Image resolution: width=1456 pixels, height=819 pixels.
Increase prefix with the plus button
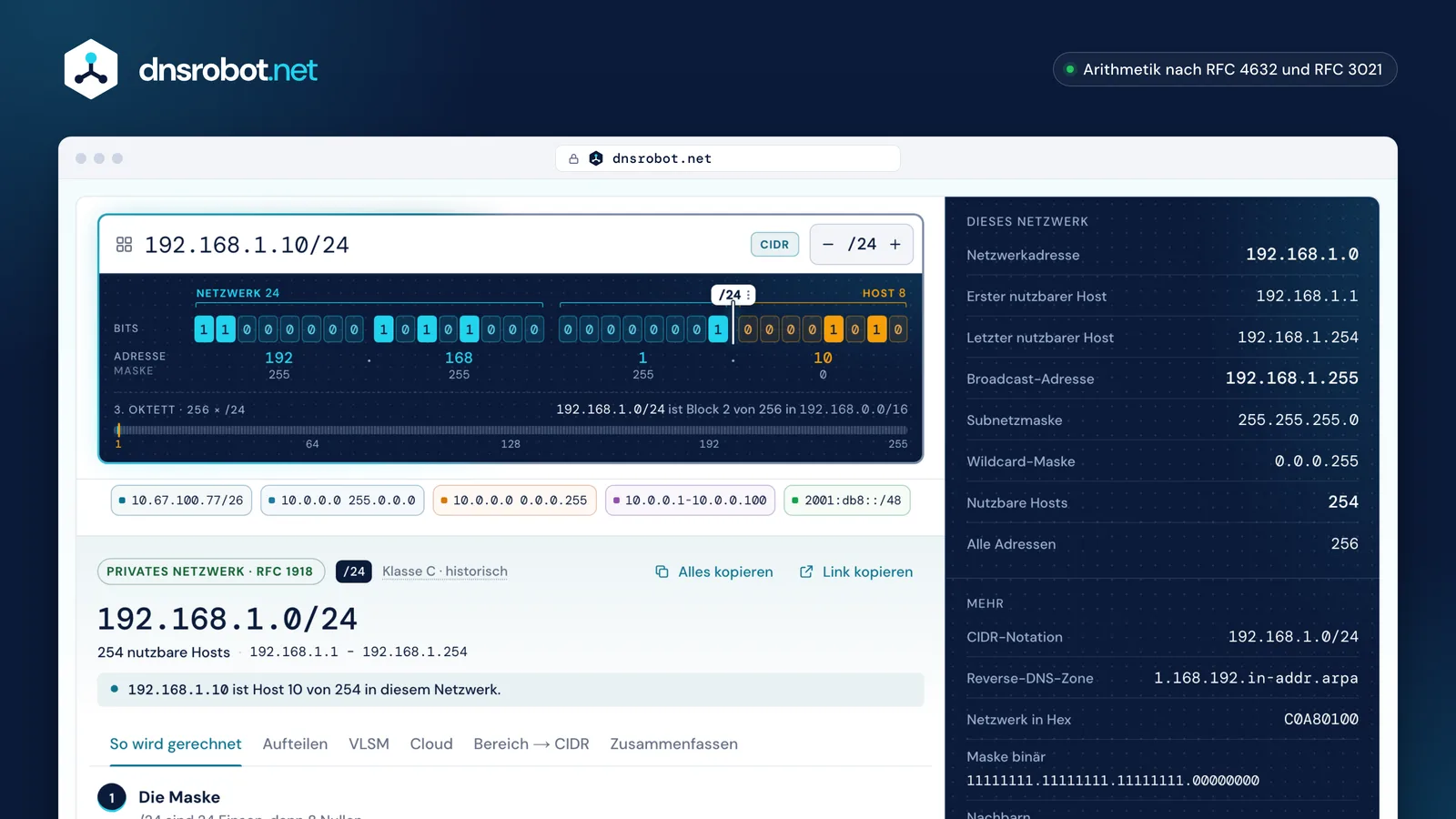895,245
